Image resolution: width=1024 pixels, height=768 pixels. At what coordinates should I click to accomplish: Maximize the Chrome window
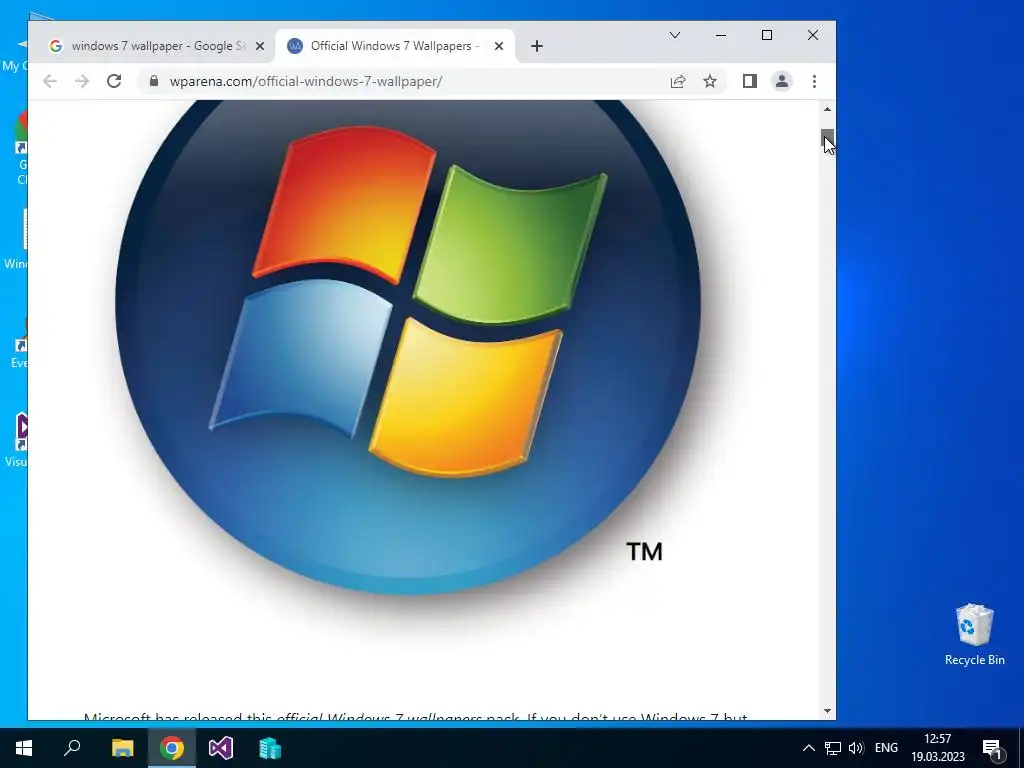(x=767, y=35)
